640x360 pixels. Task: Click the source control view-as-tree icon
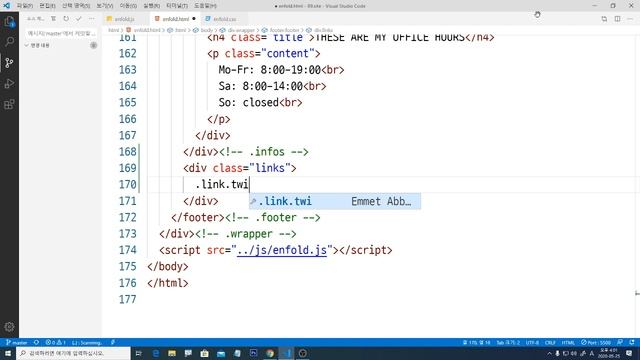point(53,19)
